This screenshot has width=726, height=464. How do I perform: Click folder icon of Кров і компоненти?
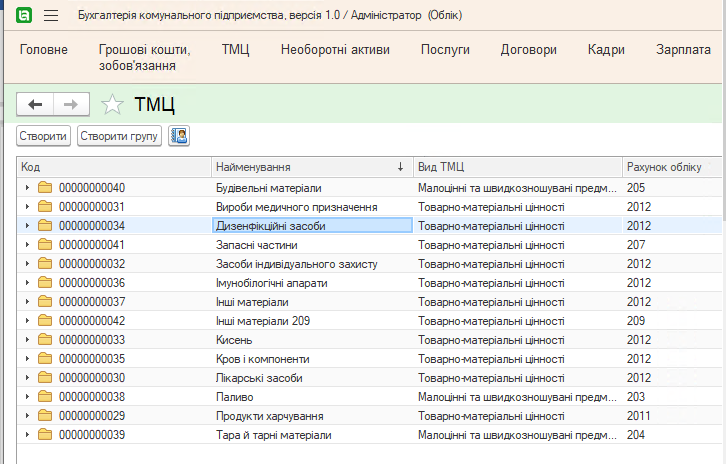point(45,358)
